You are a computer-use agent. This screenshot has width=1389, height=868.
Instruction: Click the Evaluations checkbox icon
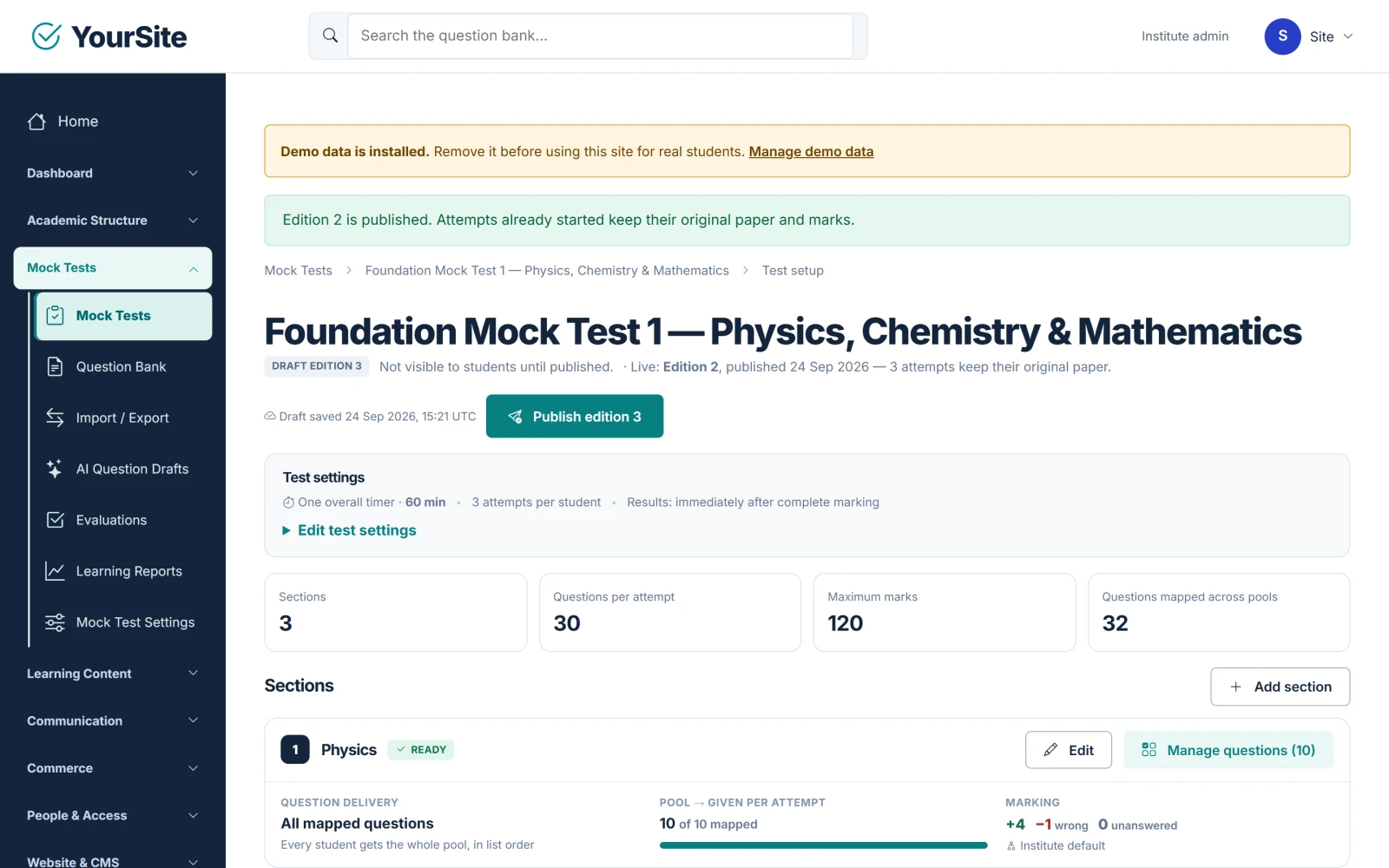55,520
